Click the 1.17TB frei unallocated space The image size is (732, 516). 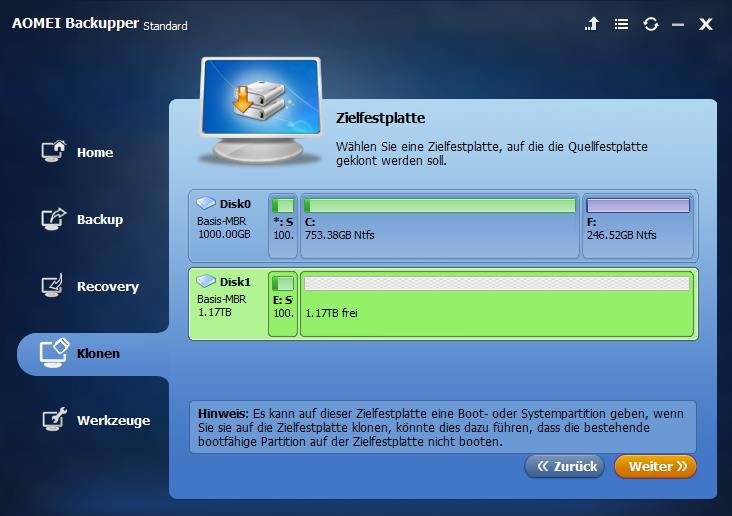(x=497, y=304)
